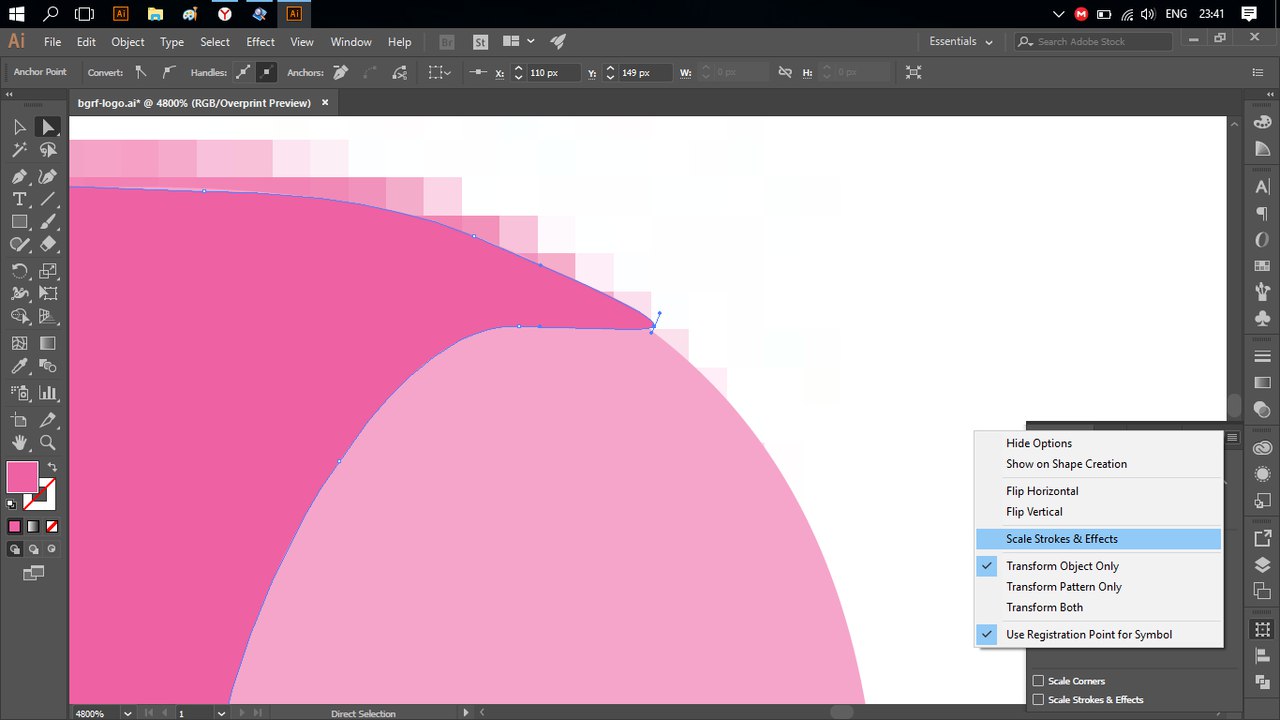Toggle show handles for multiple anchors
1280x720 pixels.
pyautogui.click(x=243, y=72)
